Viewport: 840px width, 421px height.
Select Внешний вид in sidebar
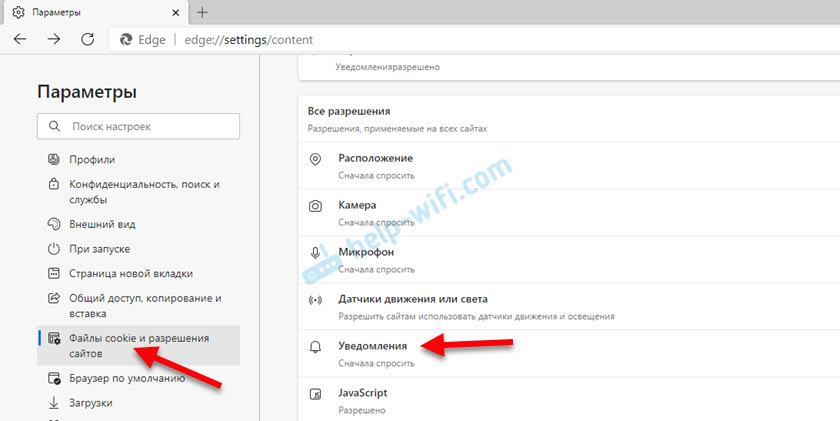[x=102, y=224]
